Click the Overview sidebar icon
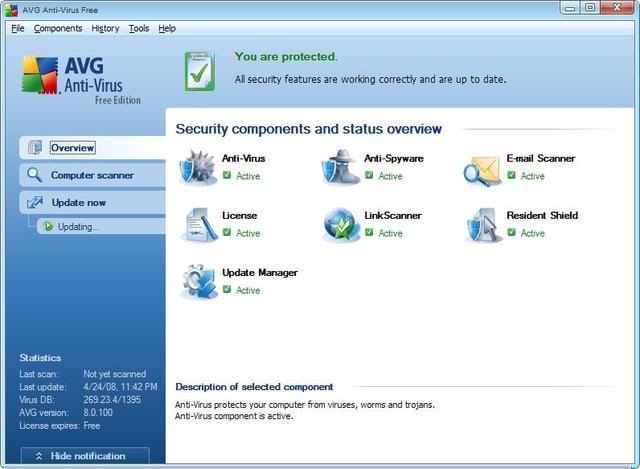The image size is (640, 469). (35, 147)
